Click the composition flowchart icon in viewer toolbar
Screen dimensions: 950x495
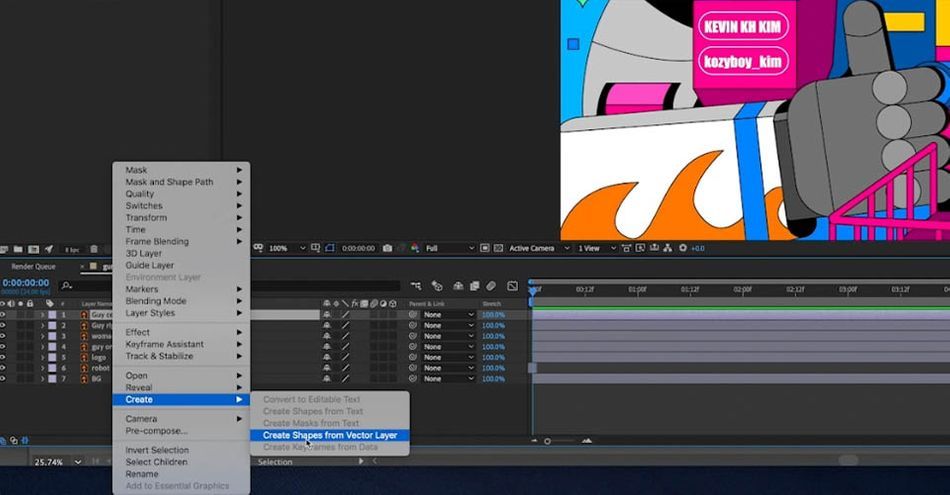coord(668,248)
